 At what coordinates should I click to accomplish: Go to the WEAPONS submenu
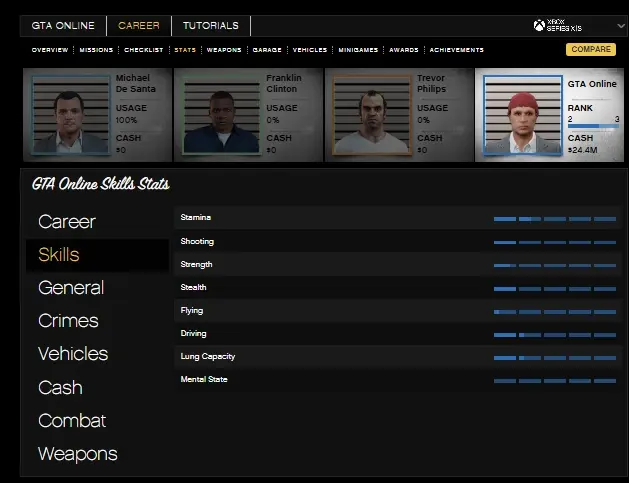[x=223, y=50]
